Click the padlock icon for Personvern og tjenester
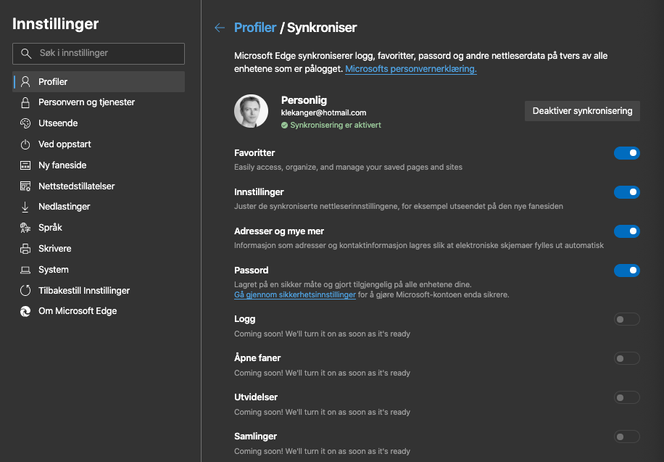664x462 pixels. point(25,102)
